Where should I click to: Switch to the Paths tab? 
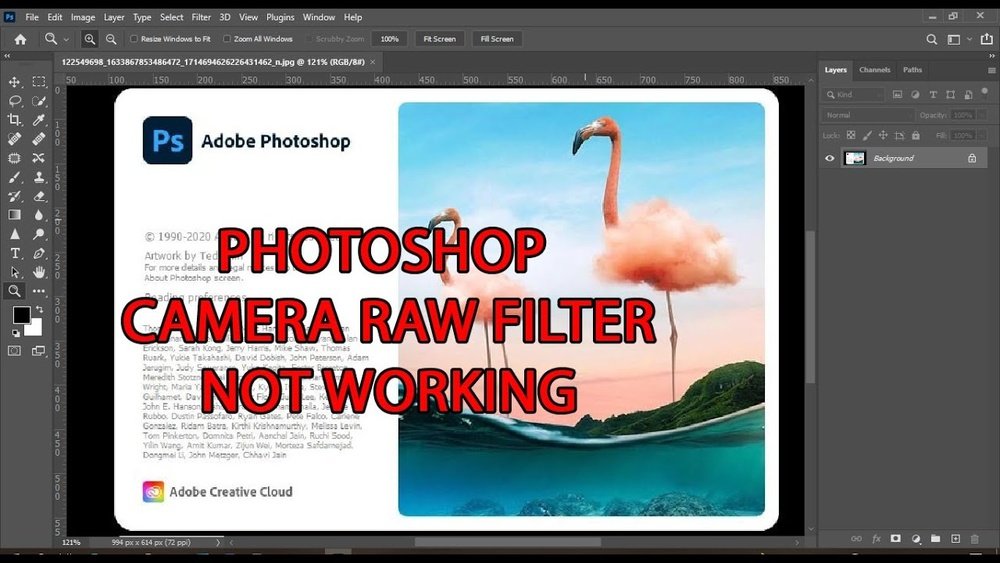[912, 70]
